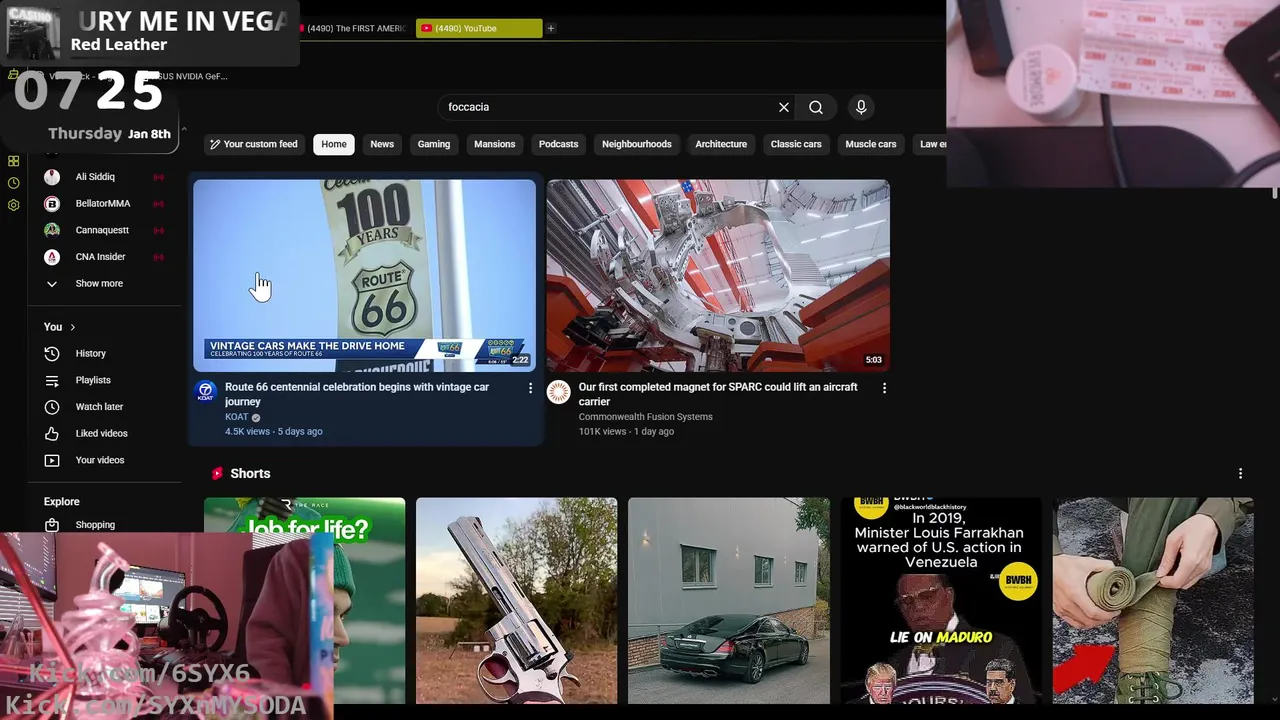The height and width of the screenshot is (720, 1280).
Task: Click the Shopping bag icon under Explore
Action: coord(52,525)
